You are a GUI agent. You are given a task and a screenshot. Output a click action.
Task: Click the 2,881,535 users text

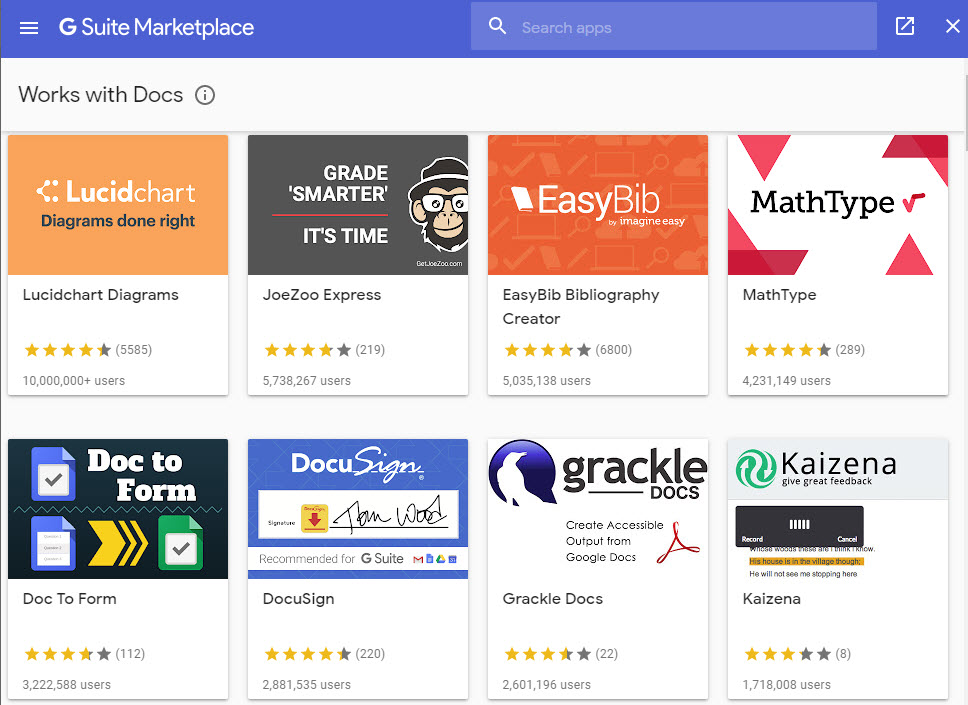click(x=307, y=685)
